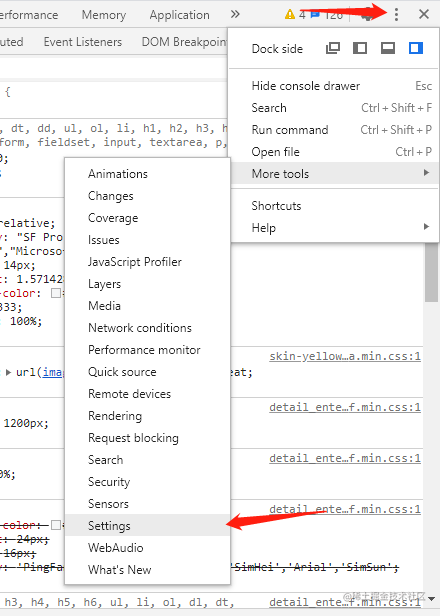The image size is (440, 616).
Task: Open Changes from More tools
Action: tap(148, 196)
